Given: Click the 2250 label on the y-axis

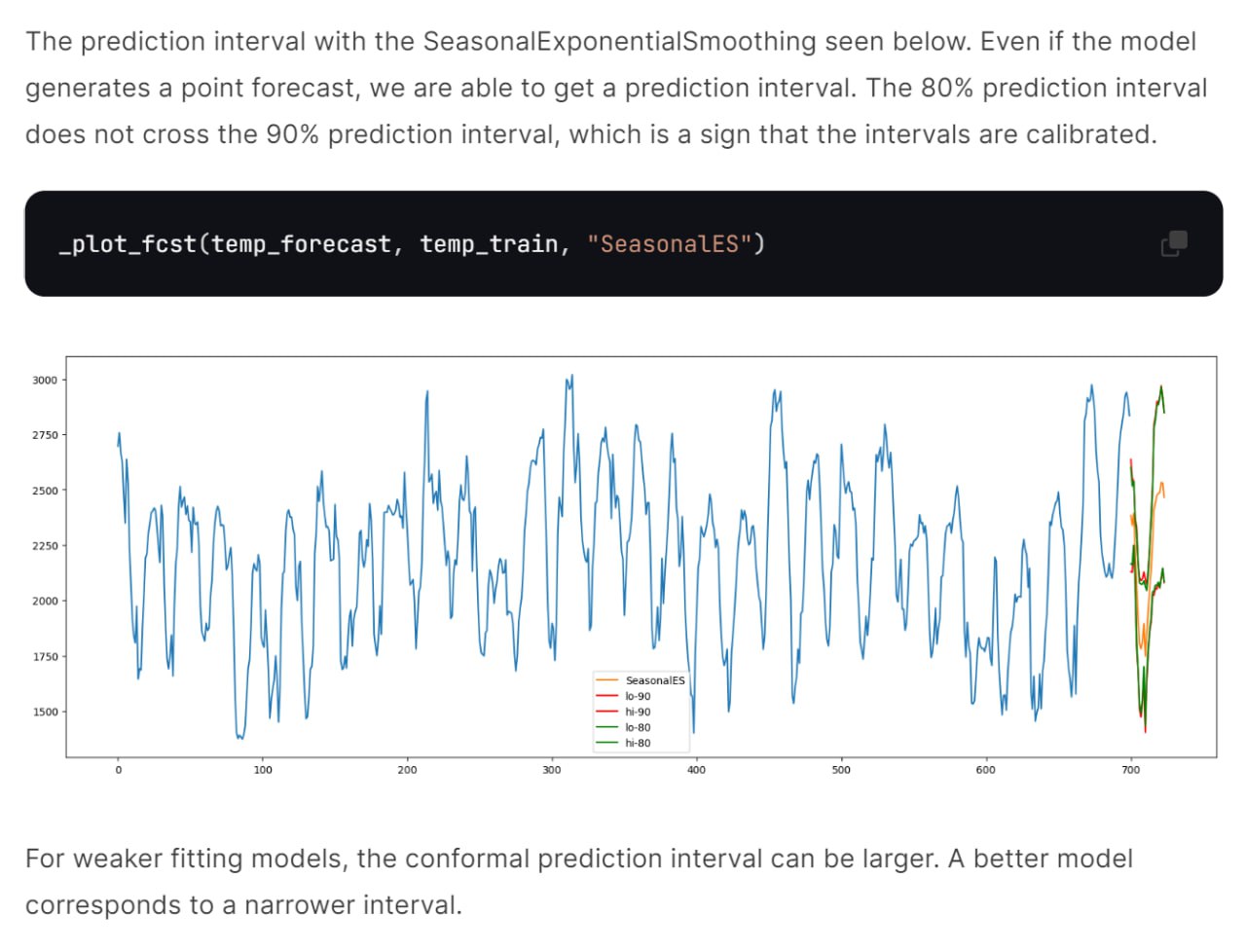Looking at the screenshot, I should click(x=45, y=546).
